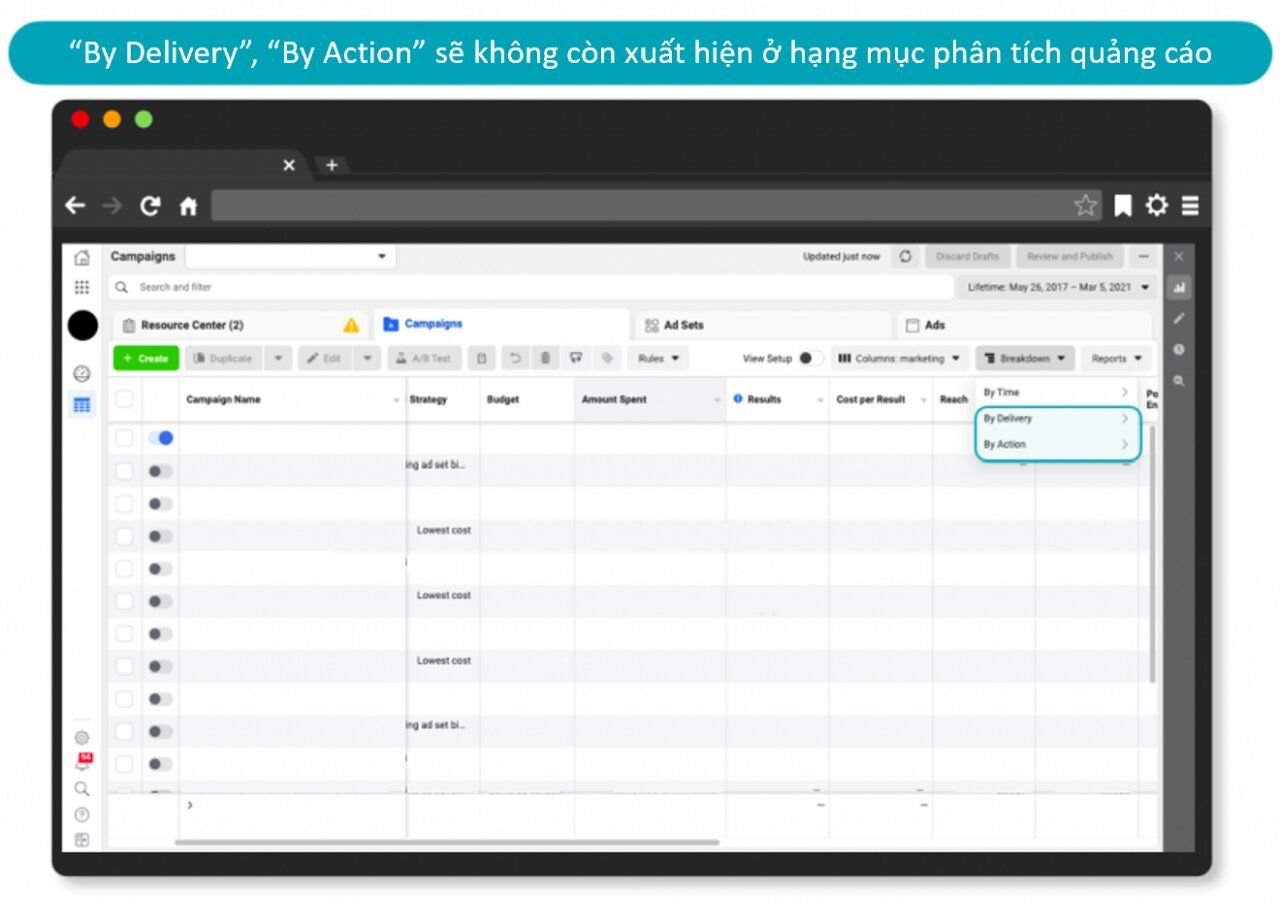The height and width of the screenshot is (919, 1280).
Task: Bookmark page with star icon in address bar
Action: tap(1085, 206)
